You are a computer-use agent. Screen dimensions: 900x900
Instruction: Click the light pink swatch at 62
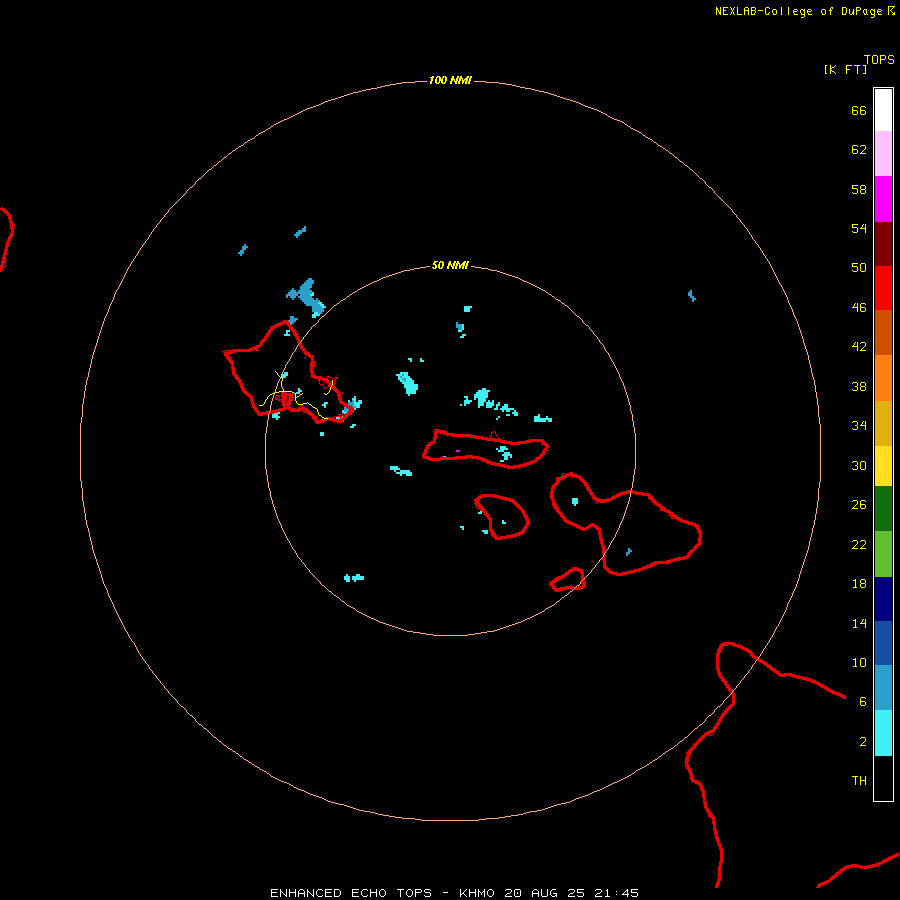(x=883, y=153)
